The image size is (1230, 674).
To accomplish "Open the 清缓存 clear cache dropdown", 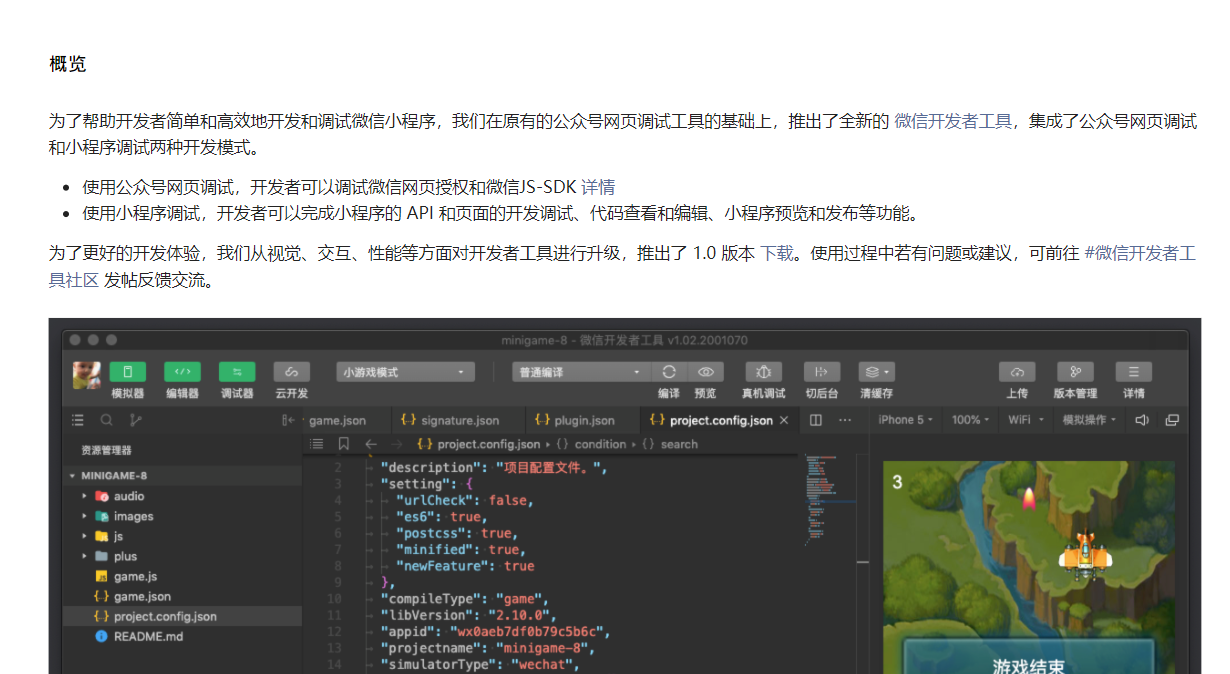I will (x=876, y=371).
